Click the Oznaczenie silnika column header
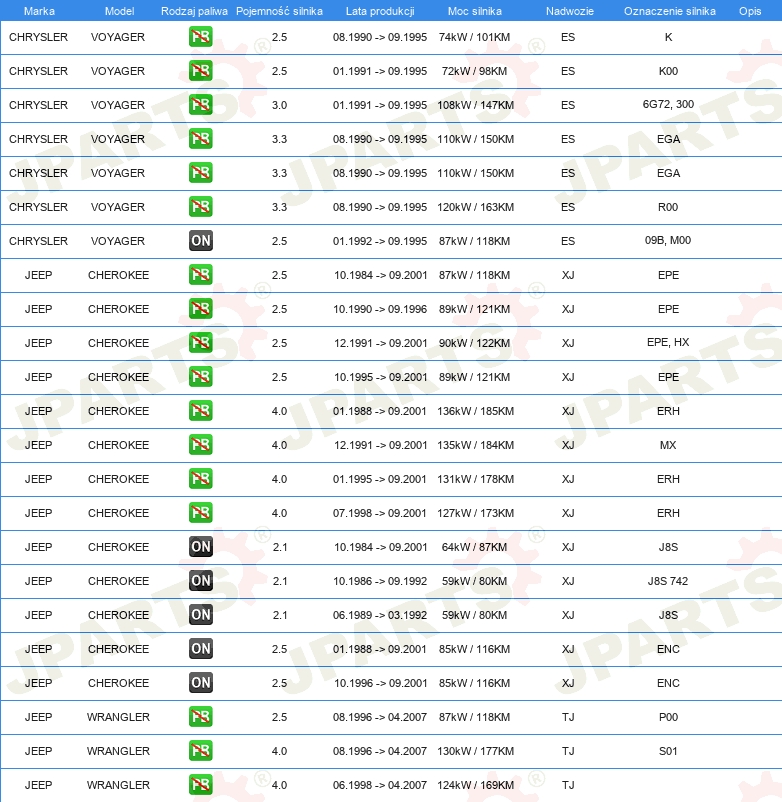 point(669,10)
